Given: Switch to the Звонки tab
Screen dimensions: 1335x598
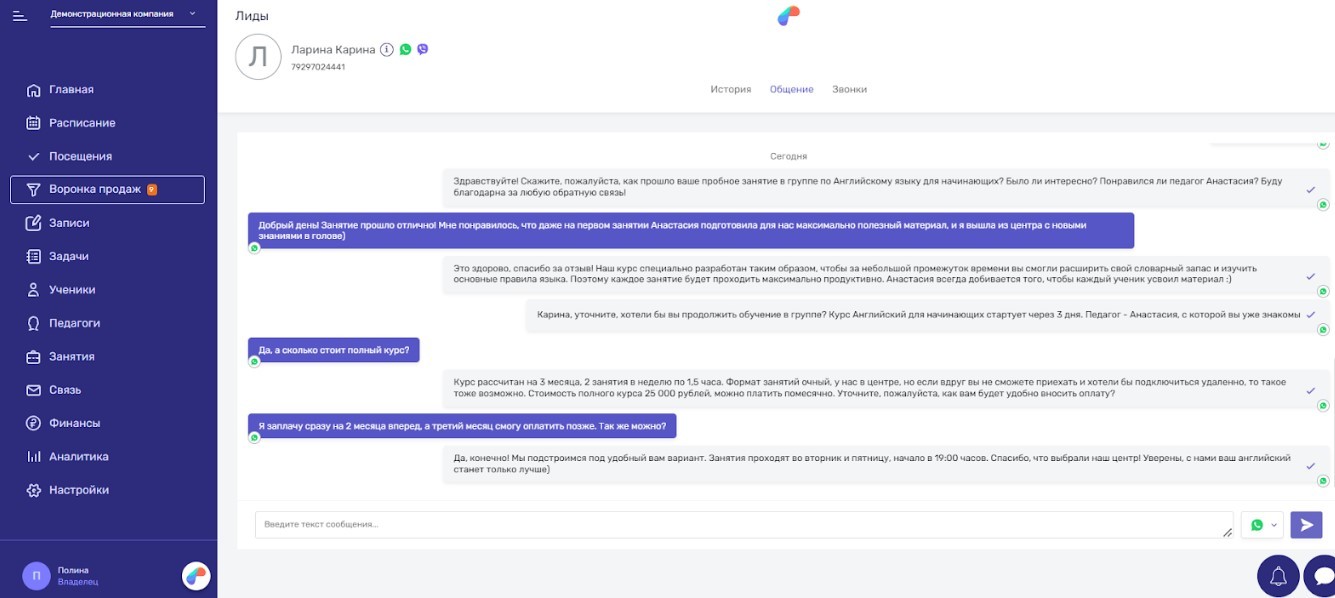Looking at the screenshot, I should click(x=849, y=89).
